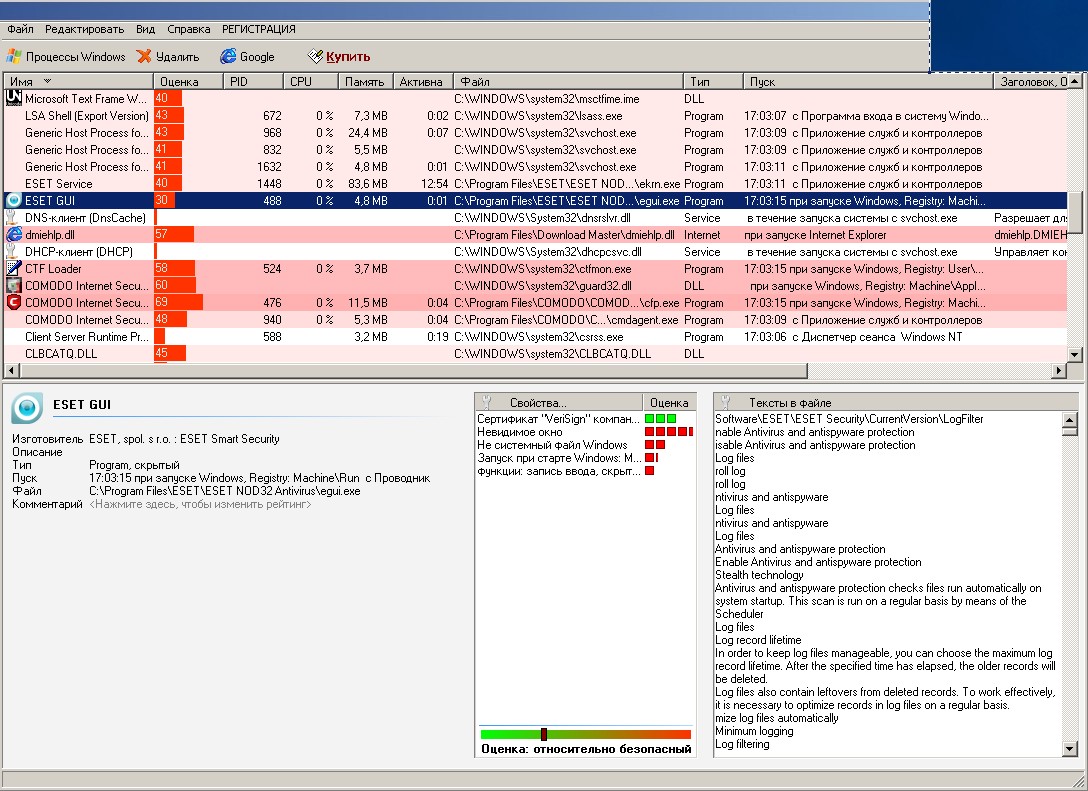
Task: Click wrench icon in Тексты в файле header
Action: click(x=726, y=402)
